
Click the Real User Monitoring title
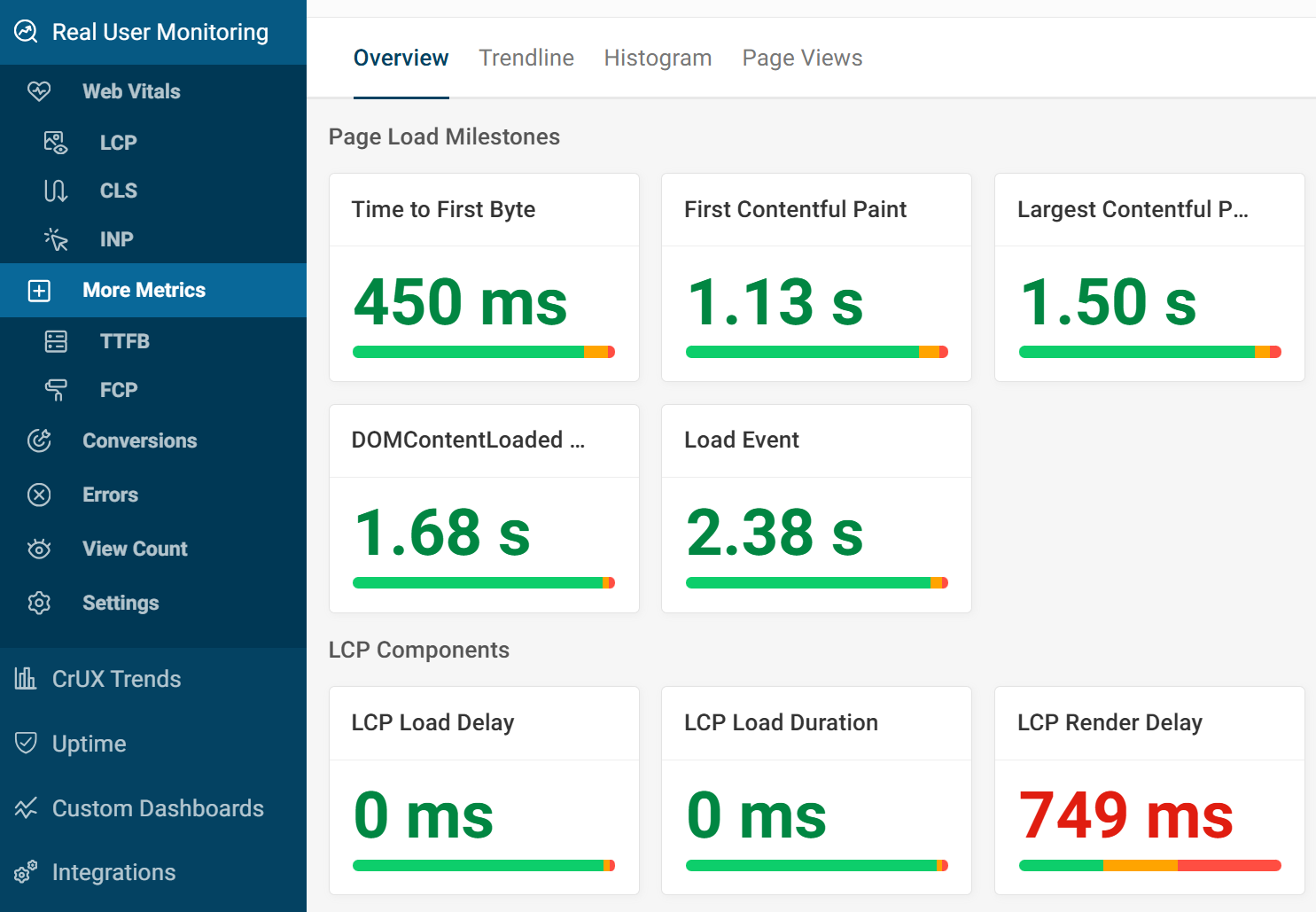coord(160,32)
